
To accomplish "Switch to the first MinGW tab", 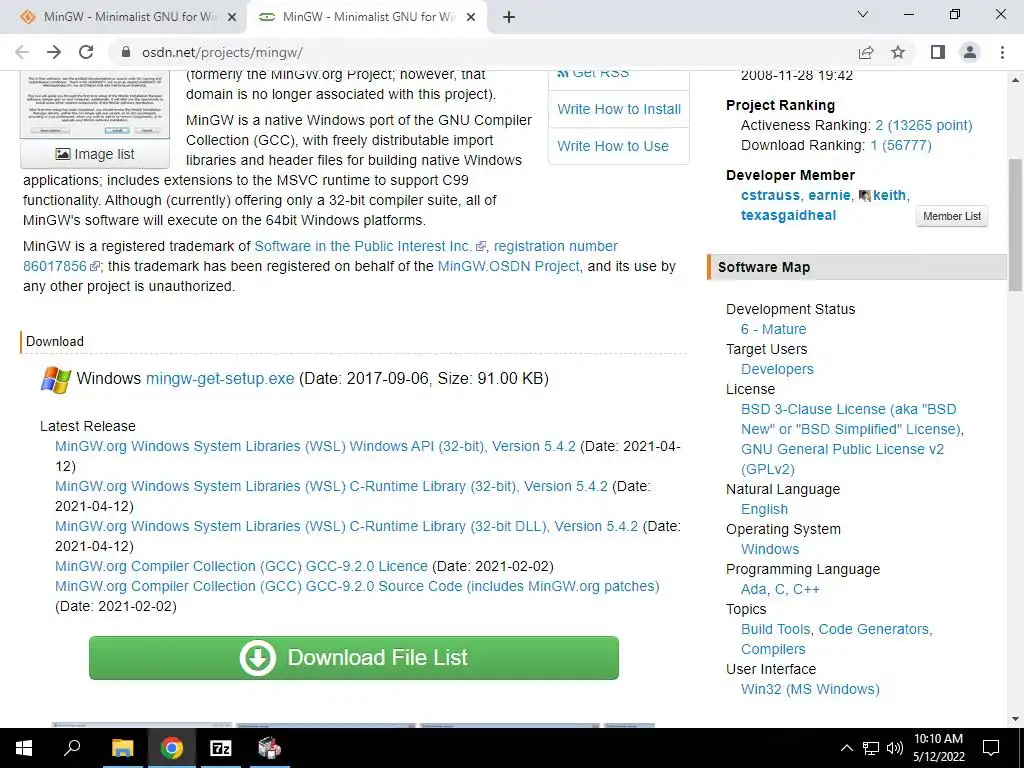I will [124, 17].
